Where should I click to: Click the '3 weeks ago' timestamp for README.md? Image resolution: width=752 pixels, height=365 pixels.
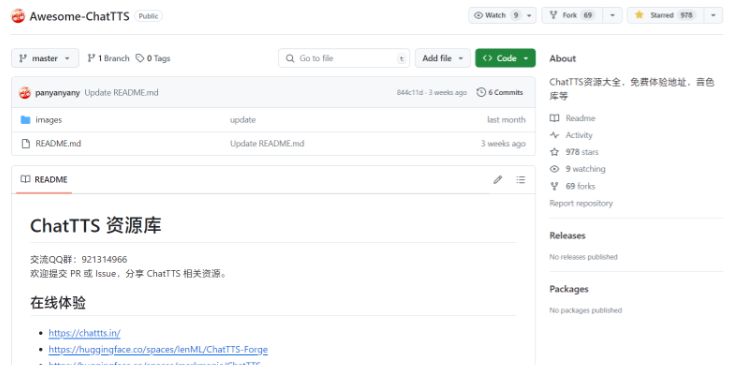click(x=503, y=143)
